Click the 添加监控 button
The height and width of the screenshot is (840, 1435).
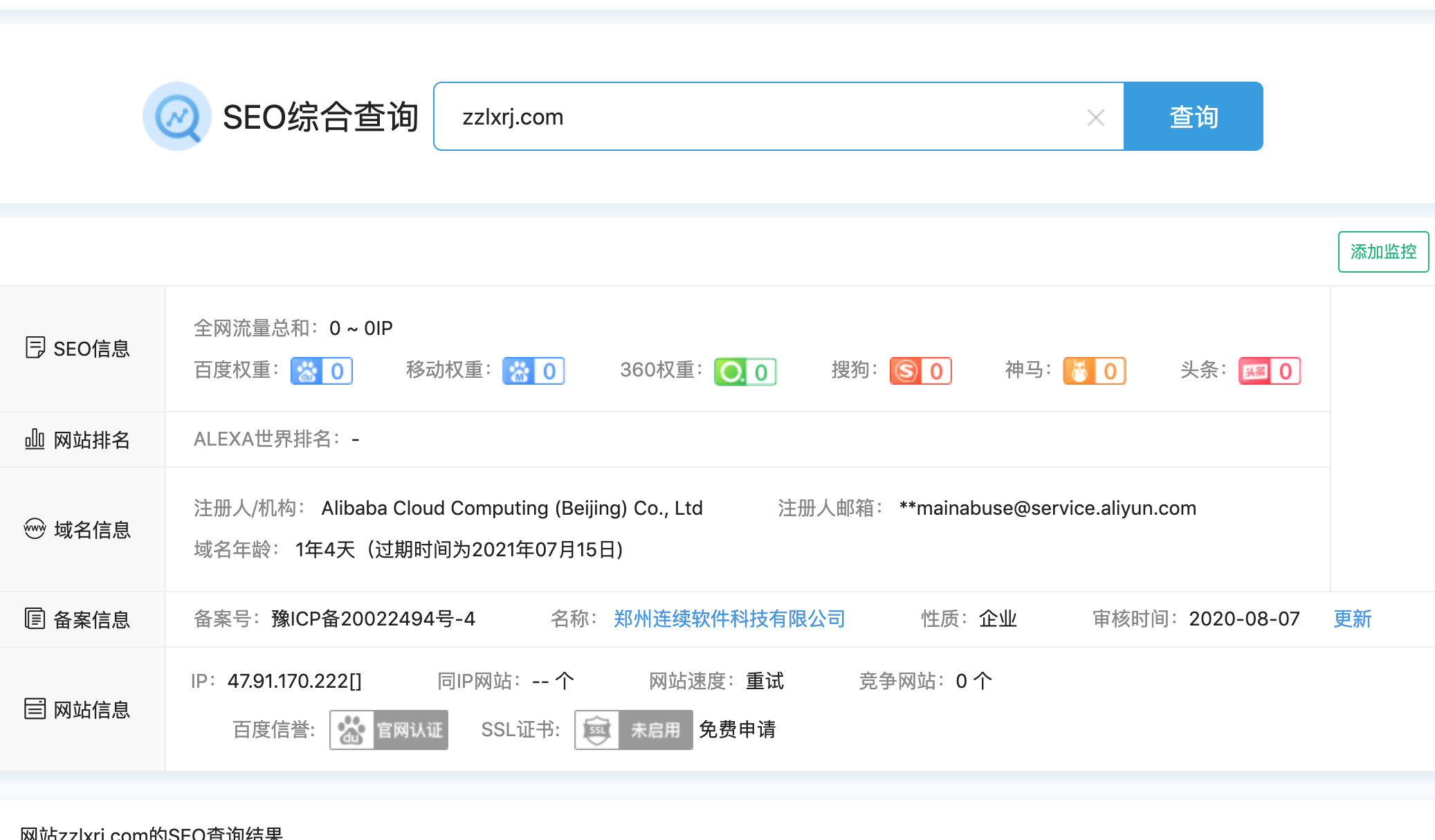pos(1383,252)
